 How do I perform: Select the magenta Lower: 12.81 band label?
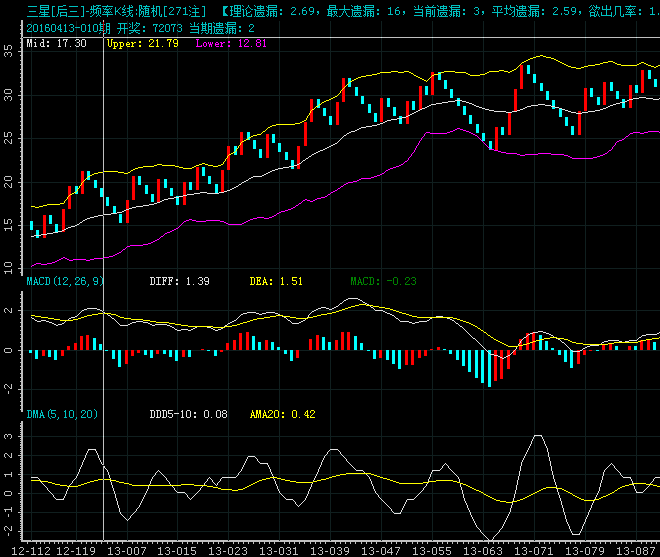pos(231,44)
